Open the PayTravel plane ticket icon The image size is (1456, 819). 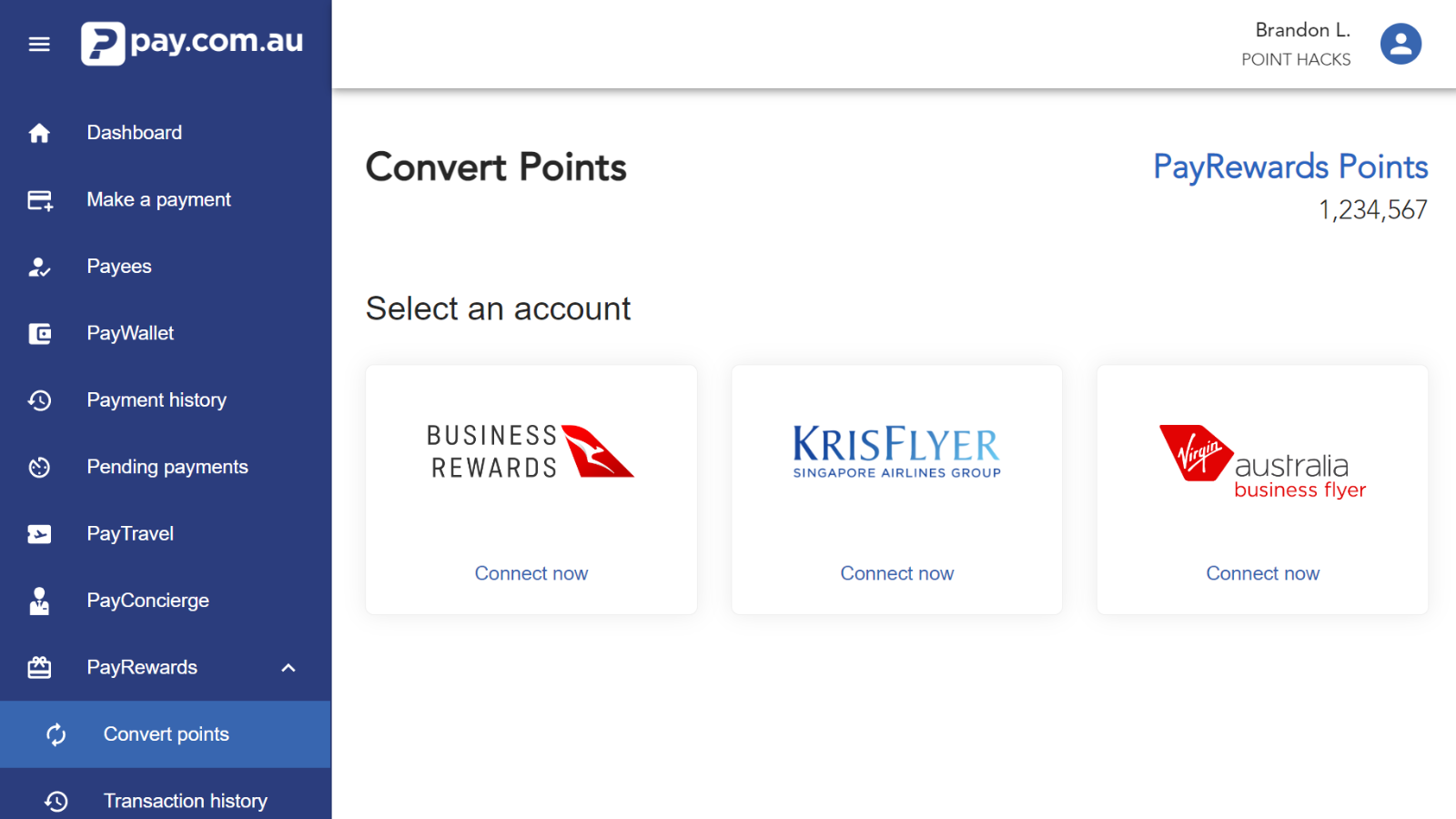coord(39,534)
